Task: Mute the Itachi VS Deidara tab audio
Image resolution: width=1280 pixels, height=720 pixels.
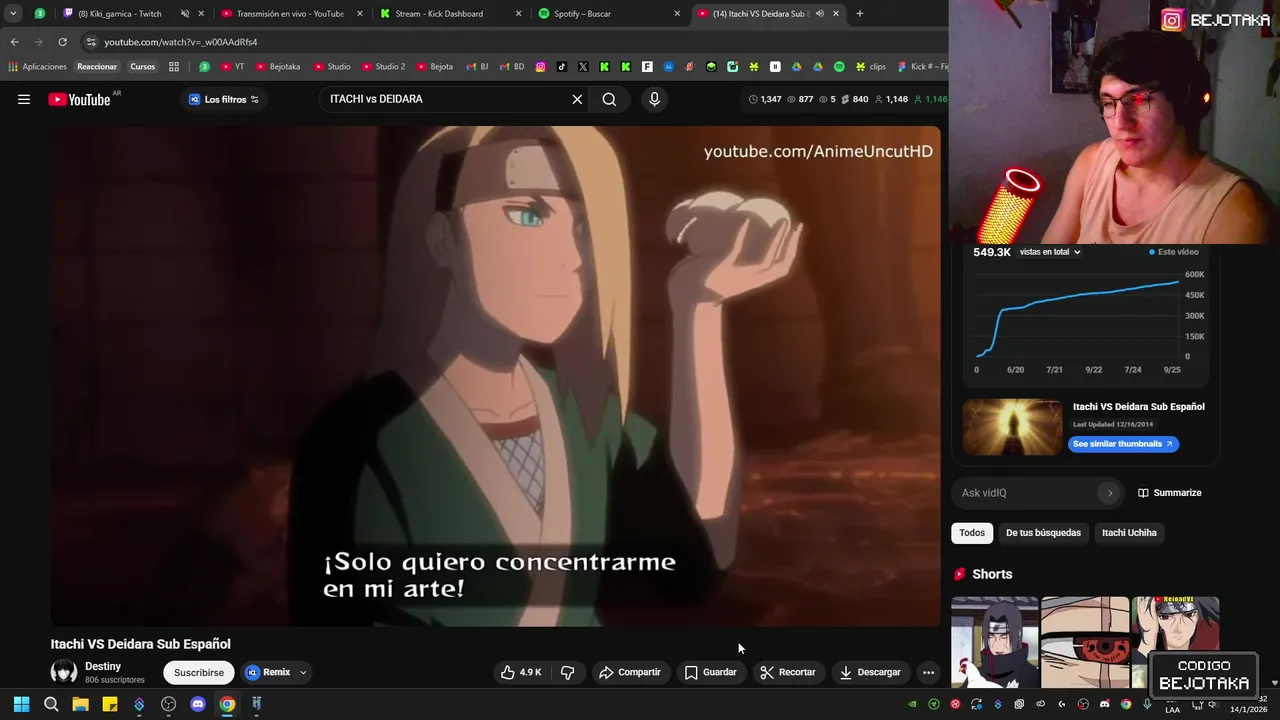Action: [x=819, y=14]
